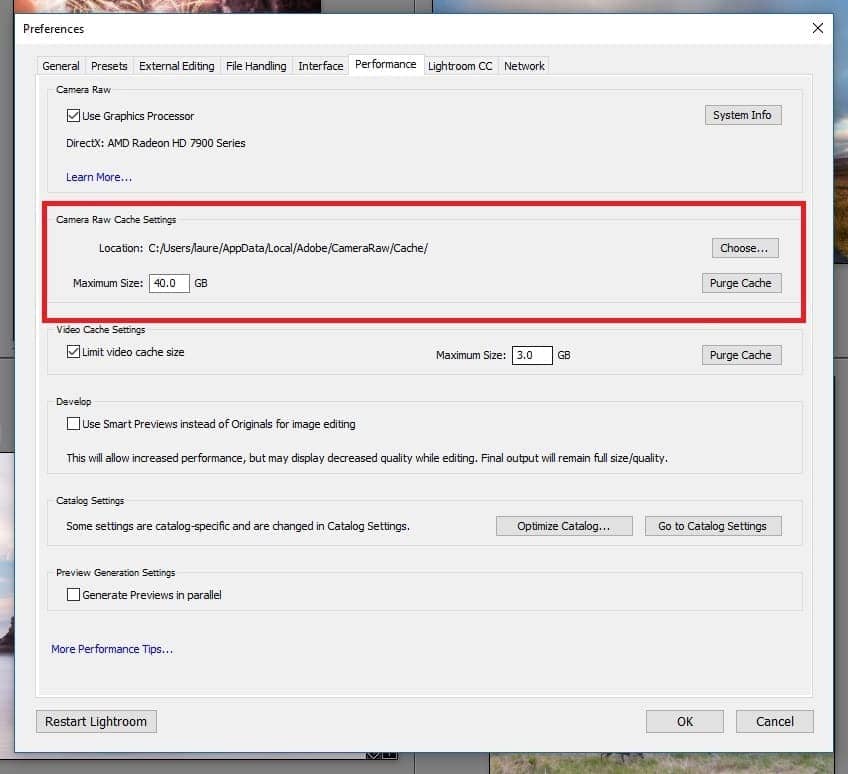Image resolution: width=848 pixels, height=774 pixels.
Task: Open the Interface tab
Action: click(320, 66)
